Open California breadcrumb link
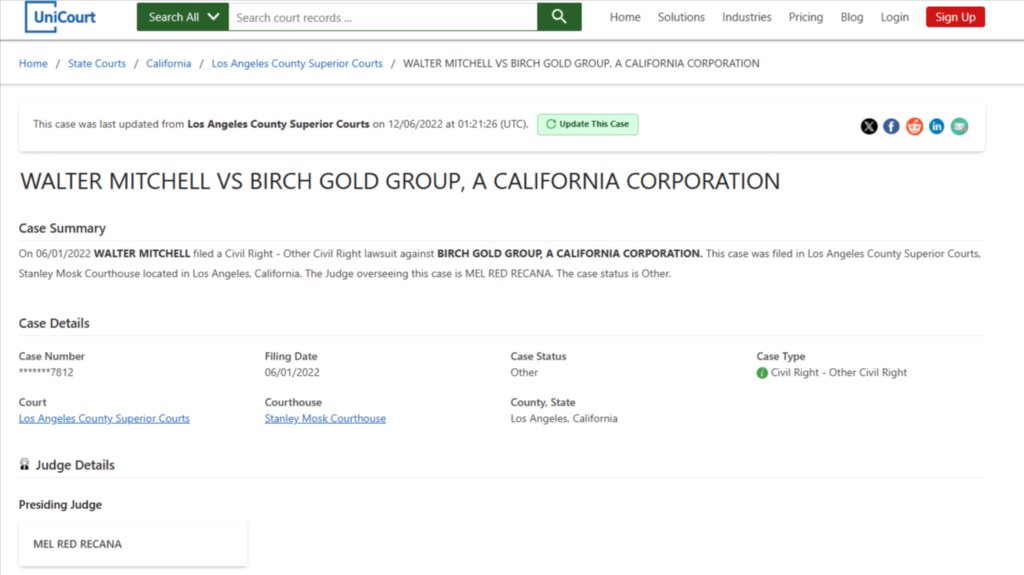 coord(168,63)
